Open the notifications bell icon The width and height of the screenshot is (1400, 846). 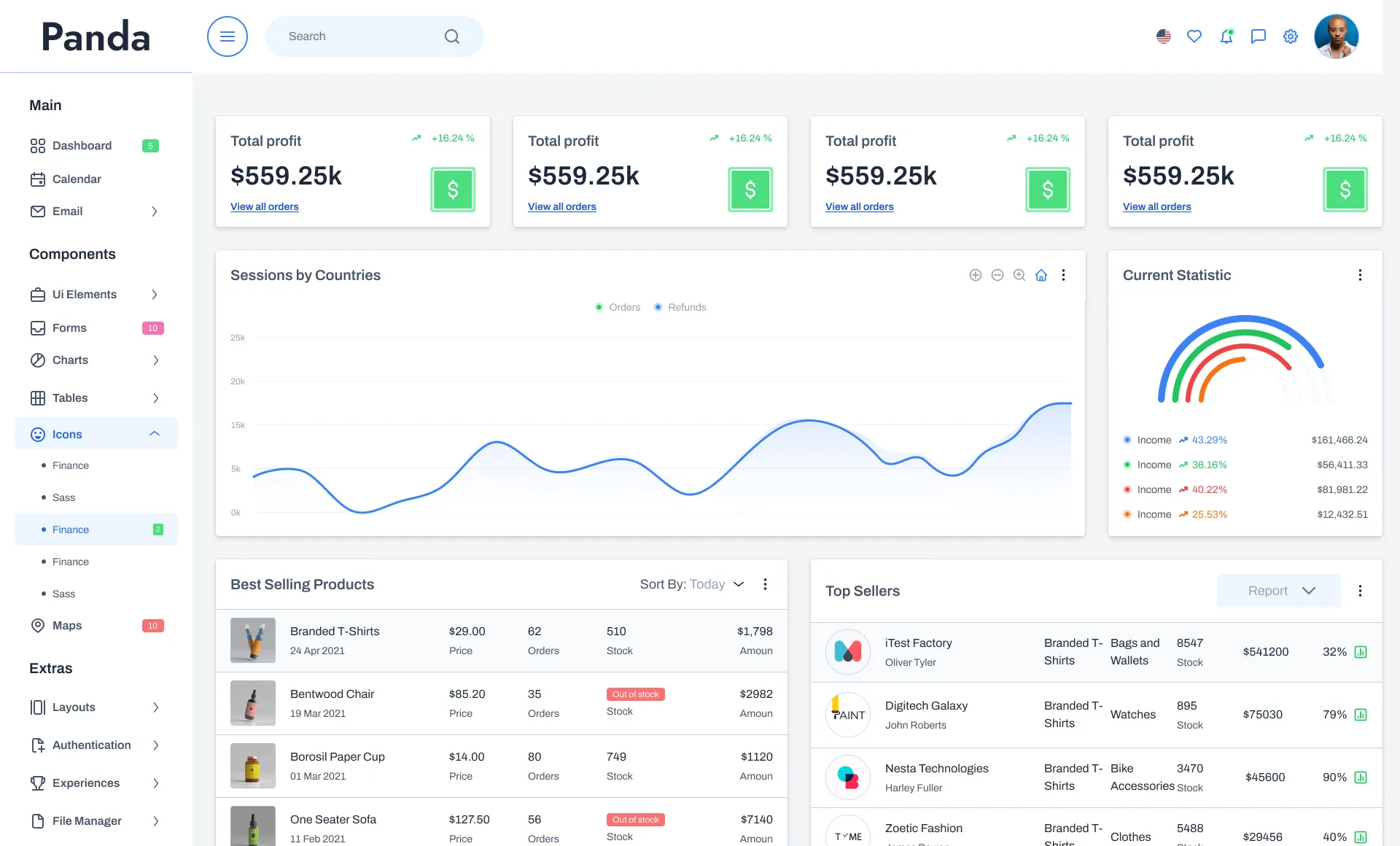coord(1226,36)
